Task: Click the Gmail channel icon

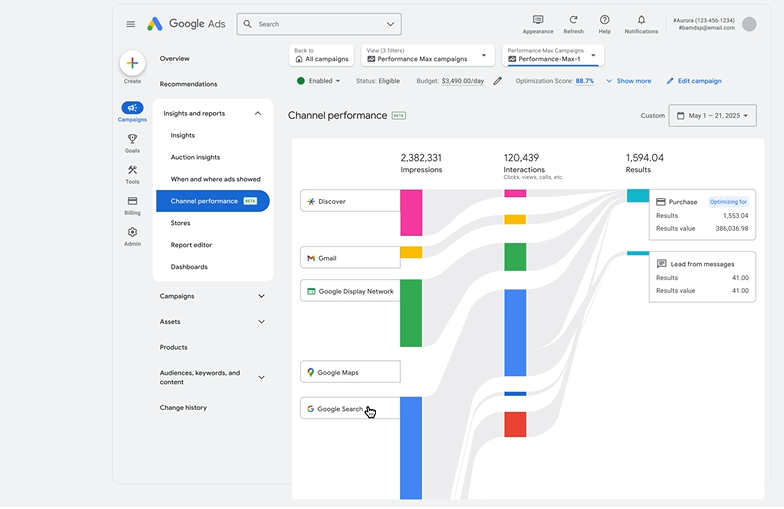Action: pos(311,258)
